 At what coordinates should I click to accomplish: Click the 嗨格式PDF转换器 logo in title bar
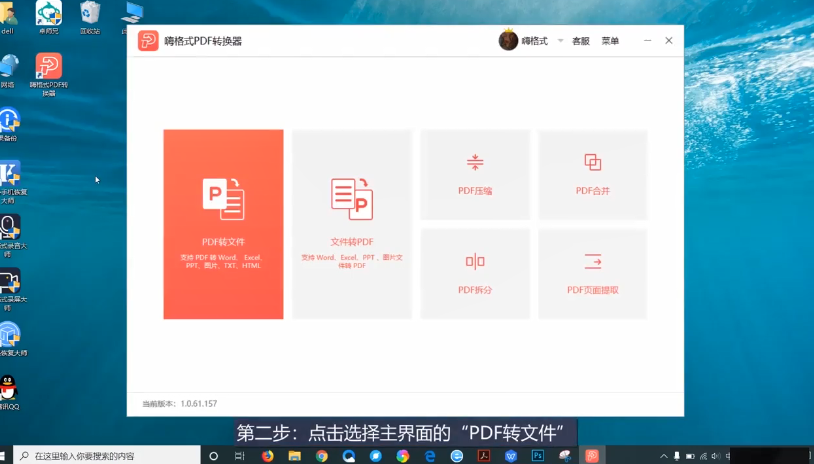point(148,40)
